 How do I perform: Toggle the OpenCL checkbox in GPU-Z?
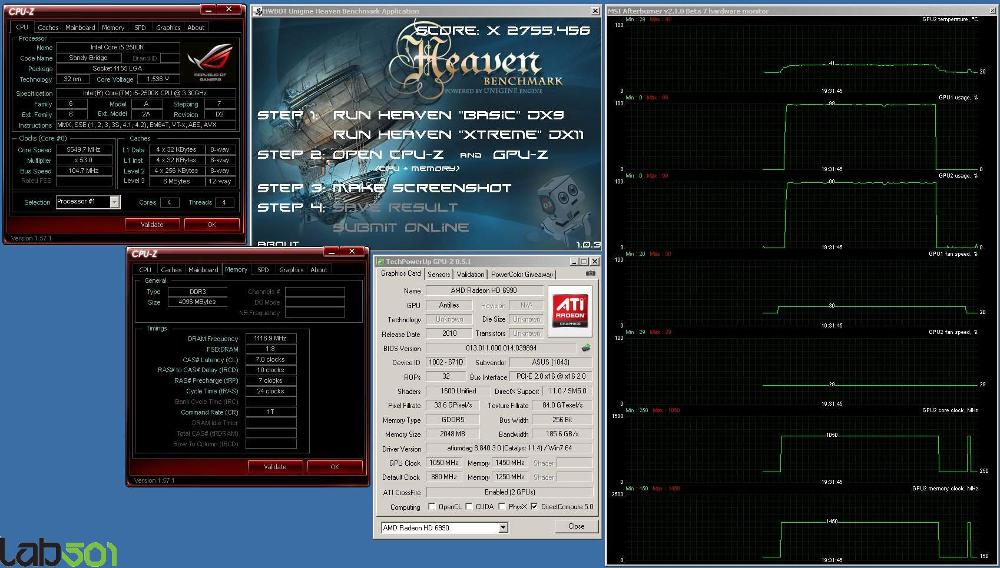click(x=432, y=507)
